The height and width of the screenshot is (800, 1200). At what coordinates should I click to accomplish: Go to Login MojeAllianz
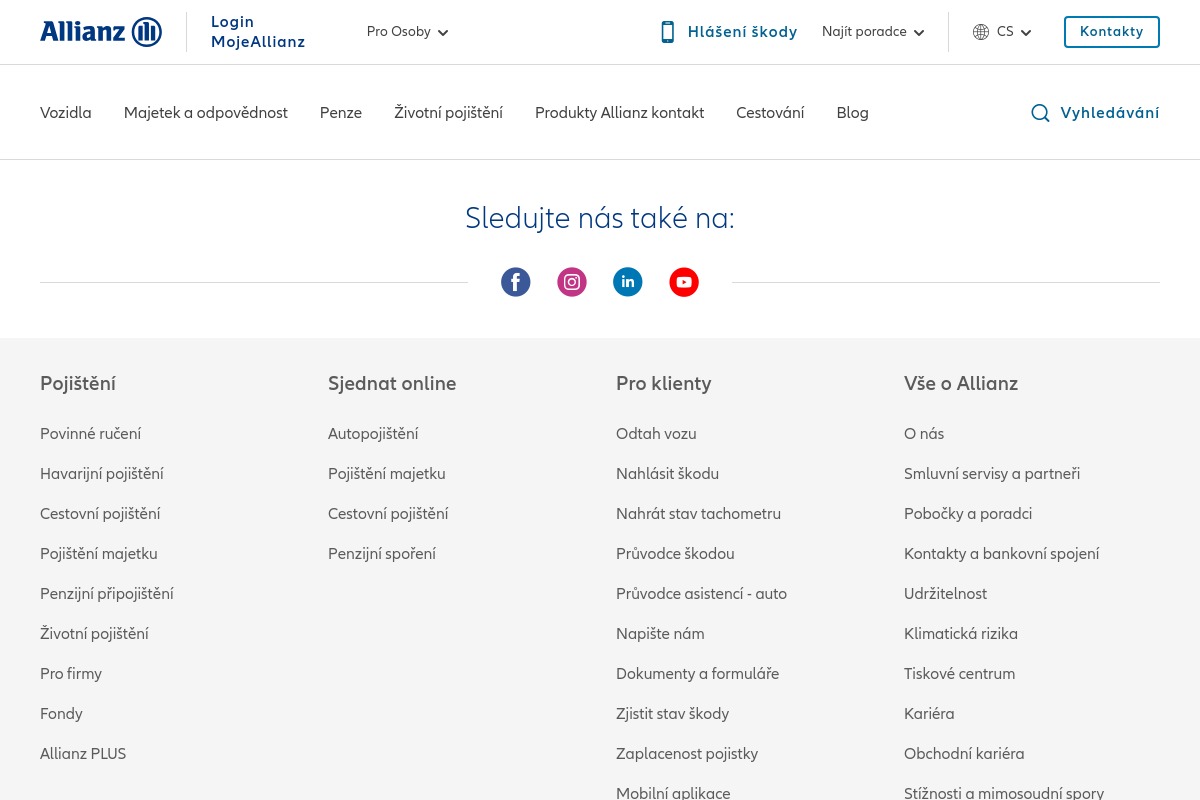pyautogui.click(x=257, y=32)
